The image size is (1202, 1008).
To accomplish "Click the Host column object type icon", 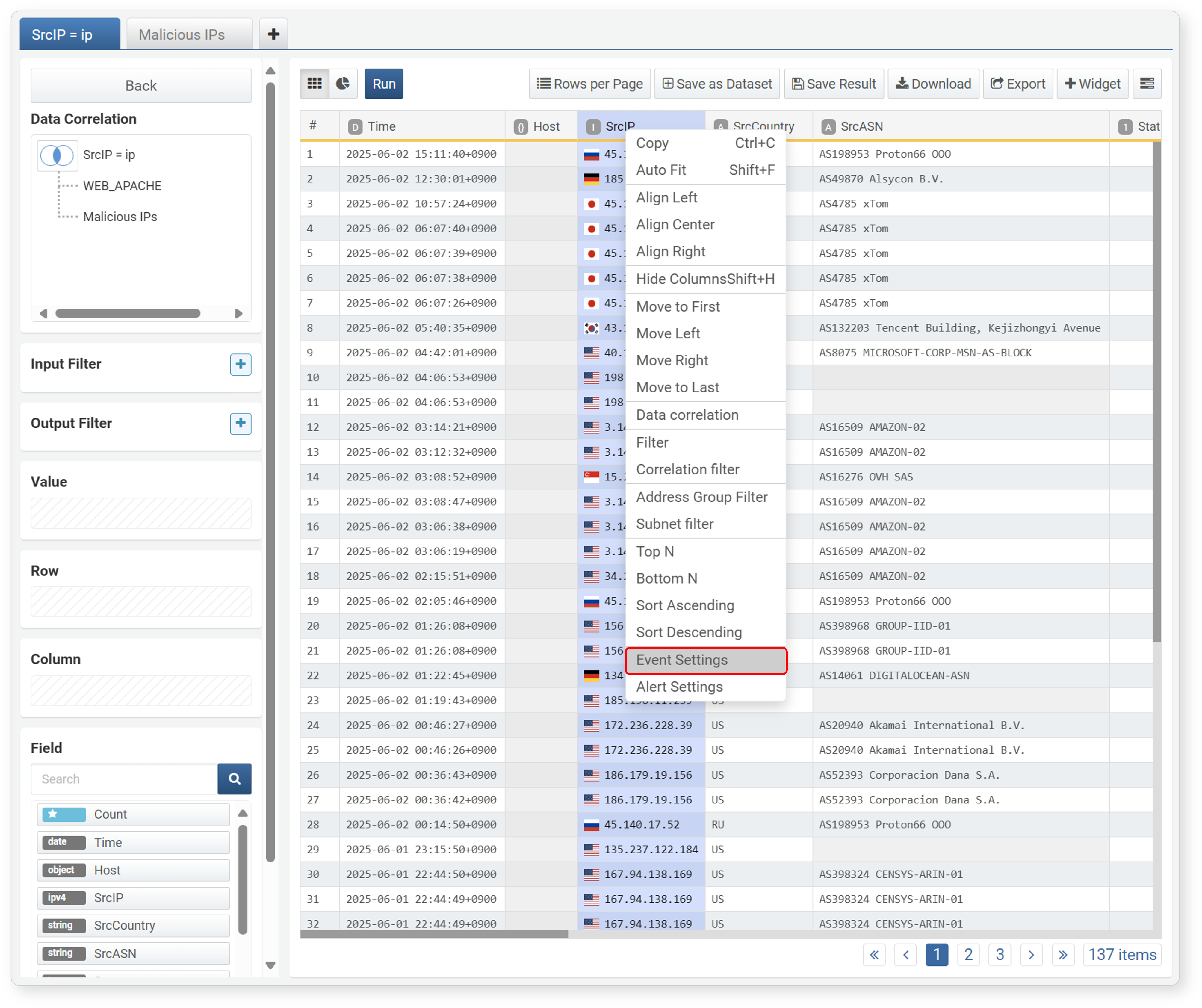I will pos(520,126).
